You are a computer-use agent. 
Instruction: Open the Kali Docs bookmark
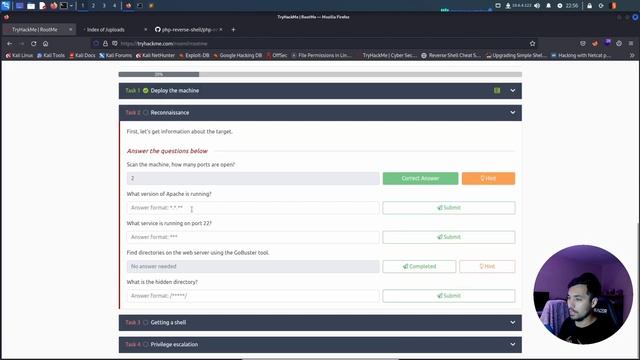(x=82, y=55)
